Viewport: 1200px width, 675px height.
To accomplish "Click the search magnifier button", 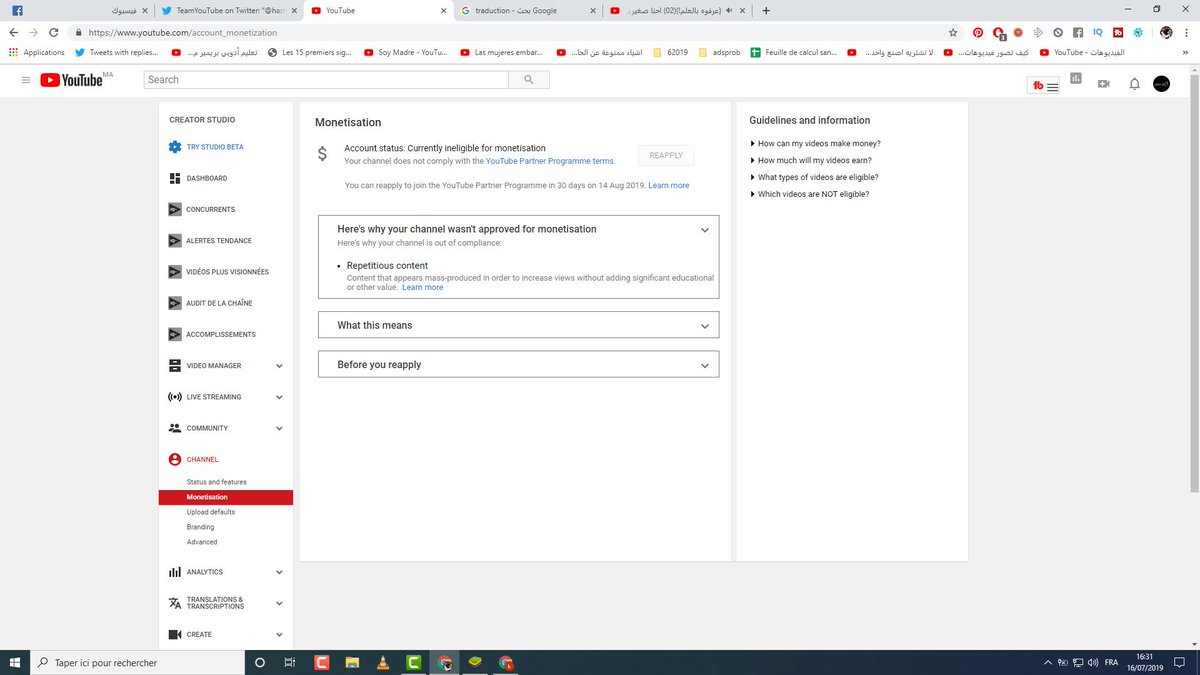I will (x=528, y=80).
